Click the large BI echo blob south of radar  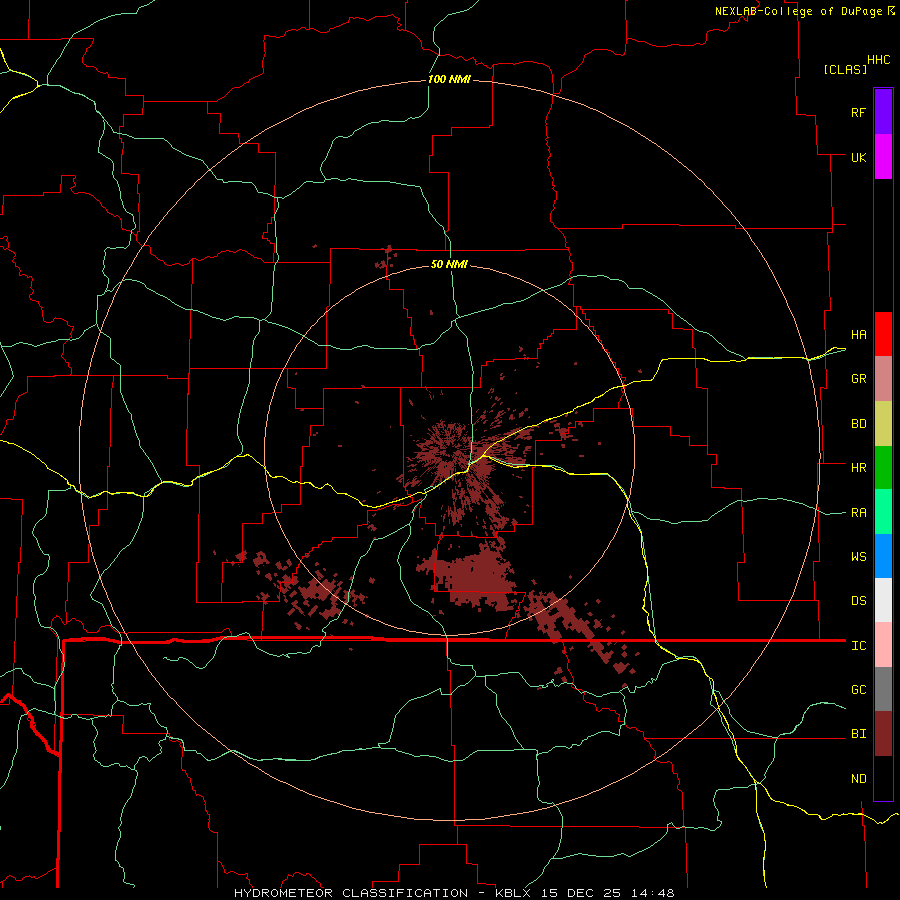(476, 577)
